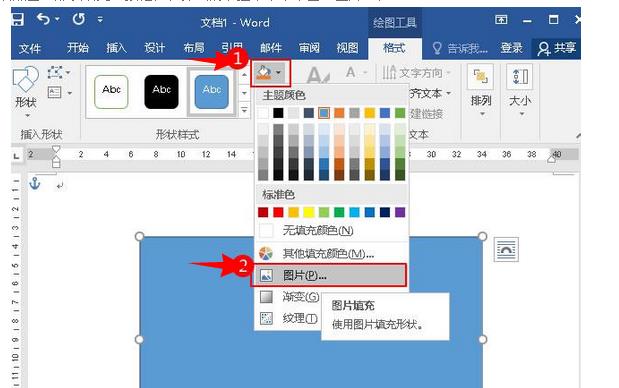This screenshot has width=619, height=388.
Task: Open the 渐变(G) gradient submenu
Action: pos(289,297)
